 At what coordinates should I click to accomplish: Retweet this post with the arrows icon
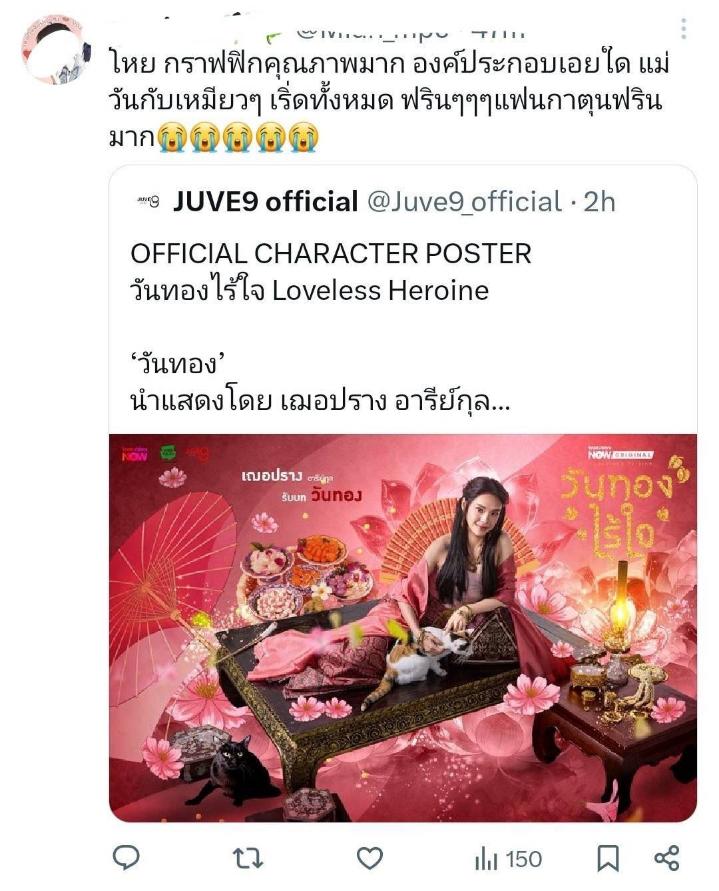coord(248,858)
